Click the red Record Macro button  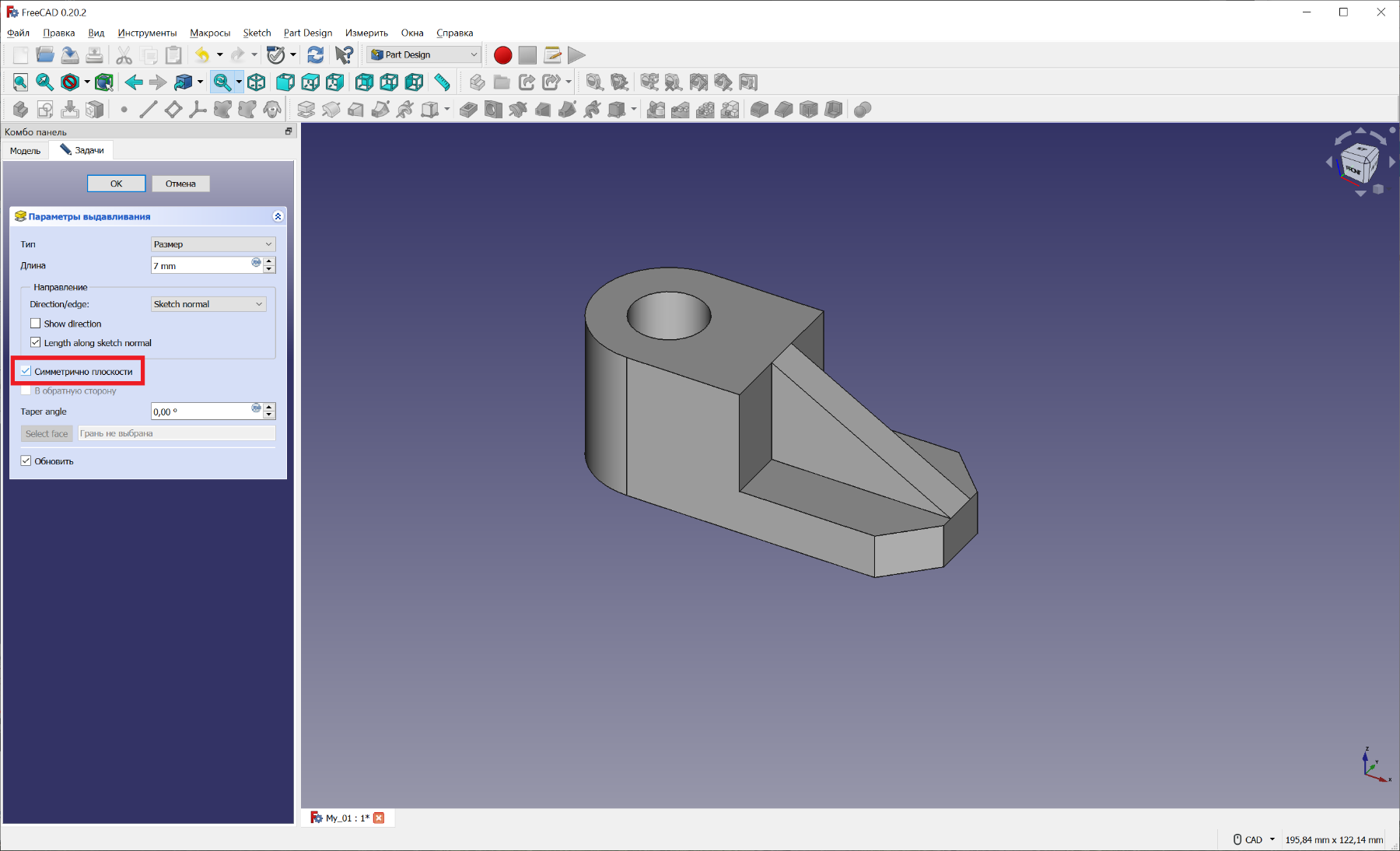tap(502, 55)
